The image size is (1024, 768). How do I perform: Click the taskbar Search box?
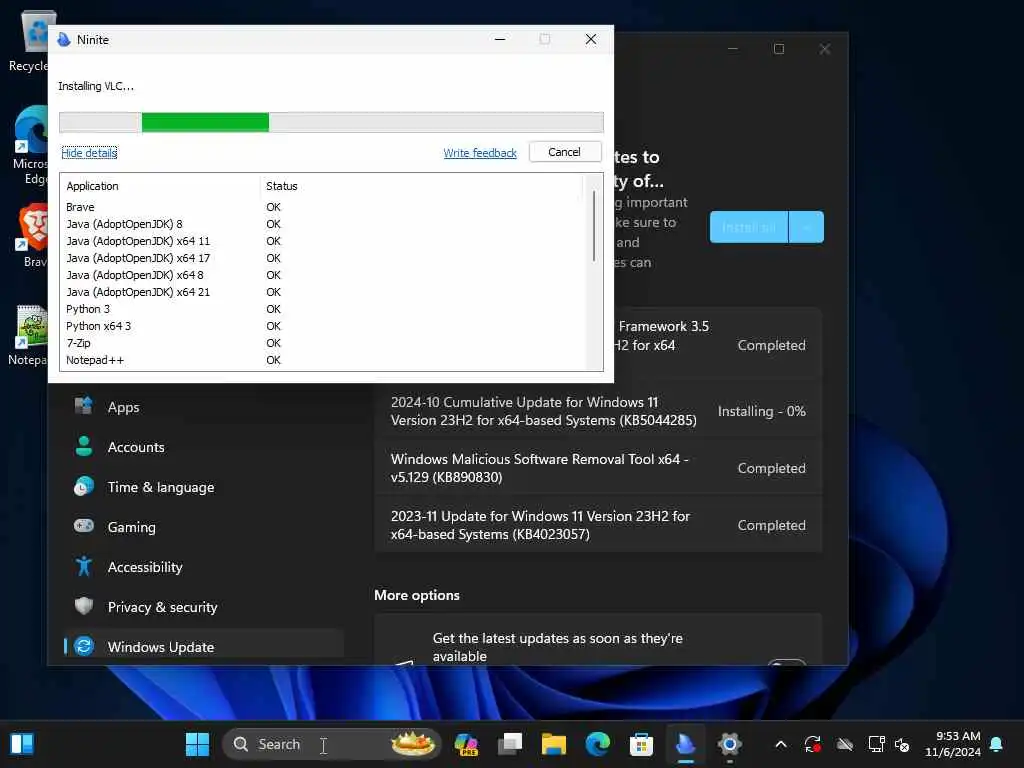(x=332, y=744)
